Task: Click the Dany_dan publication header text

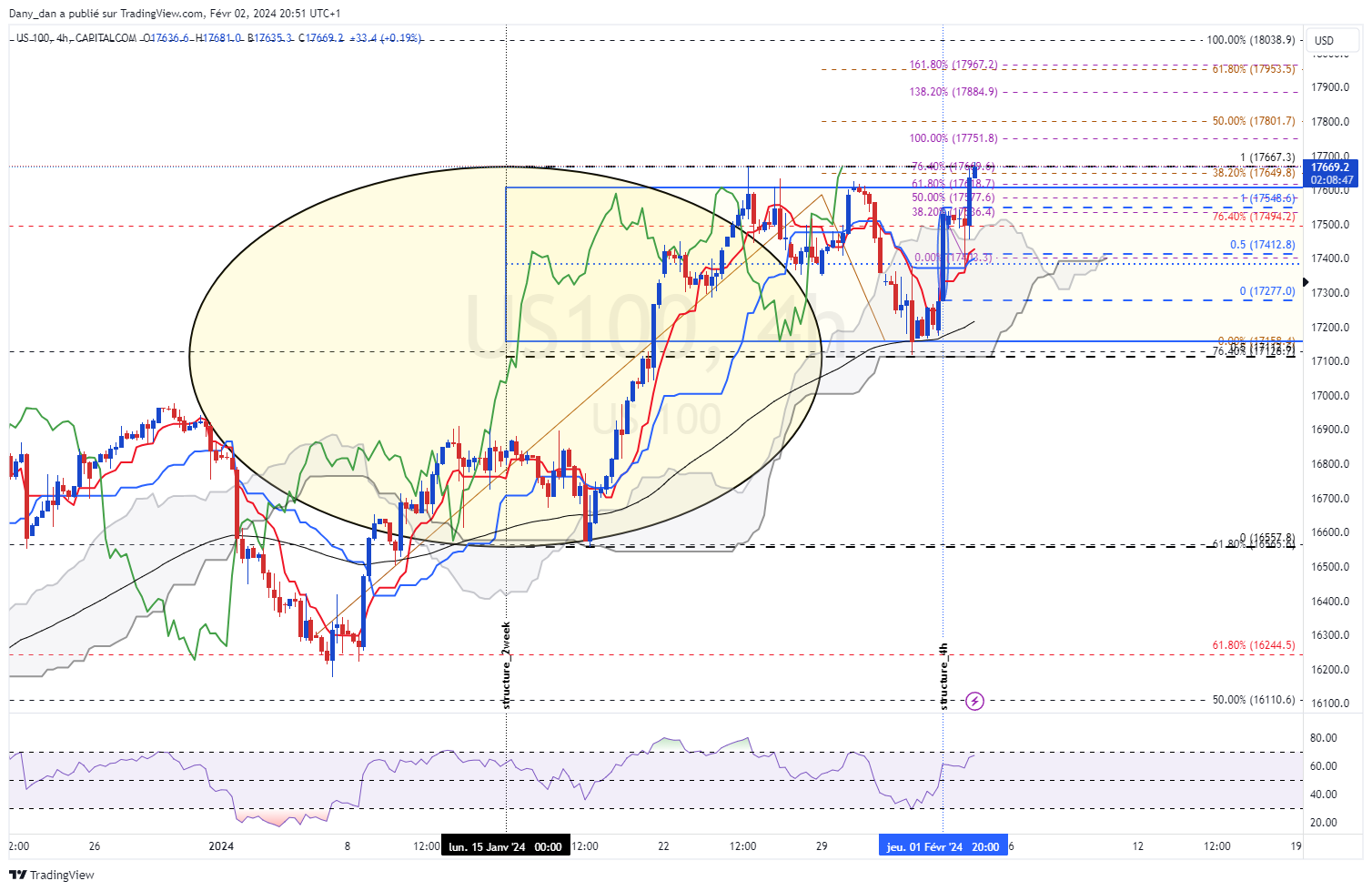Action: coord(175,14)
